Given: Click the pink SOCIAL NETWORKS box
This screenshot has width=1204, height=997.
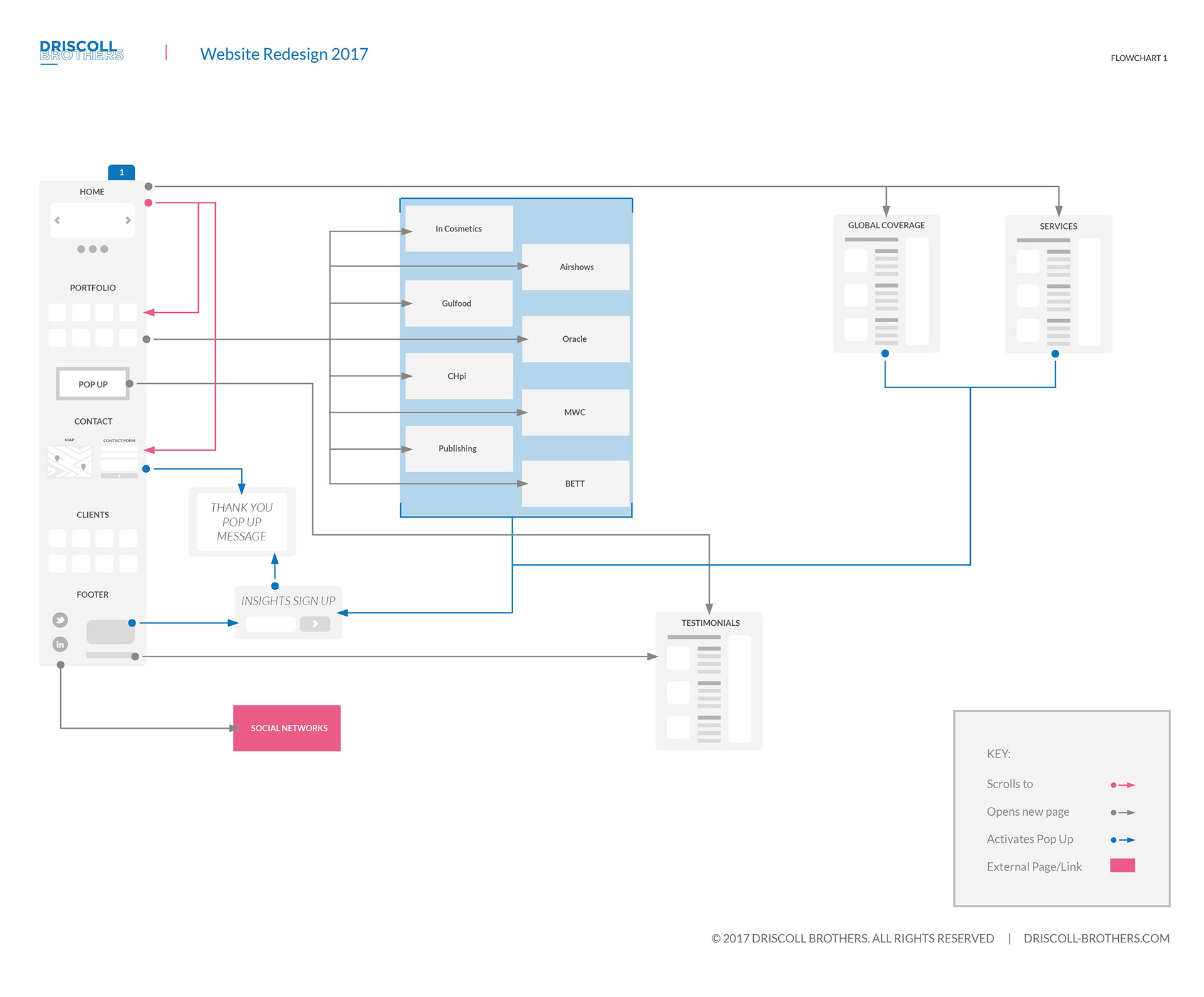Looking at the screenshot, I should pyautogui.click(x=287, y=728).
